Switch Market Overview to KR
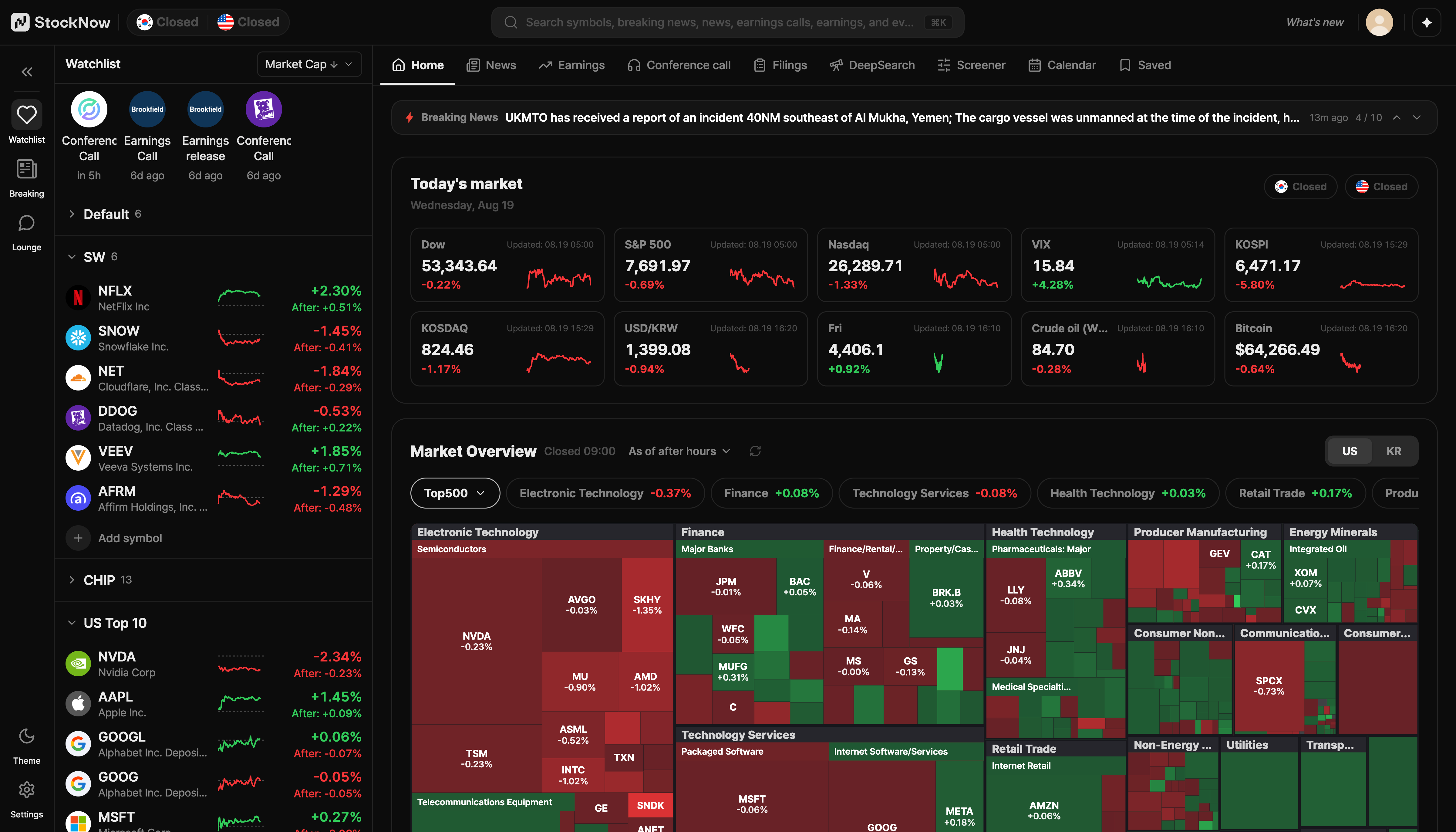Image resolution: width=1456 pixels, height=832 pixels. coord(1394,452)
